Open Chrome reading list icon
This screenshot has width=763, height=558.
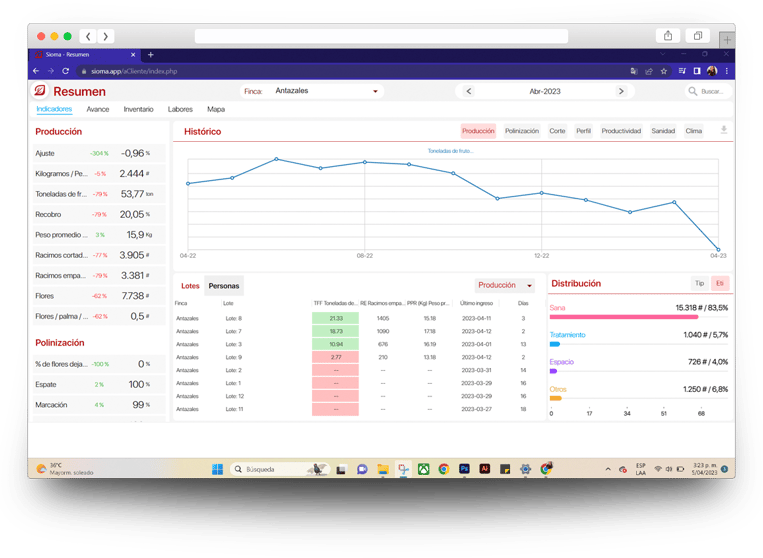coord(682,71)
